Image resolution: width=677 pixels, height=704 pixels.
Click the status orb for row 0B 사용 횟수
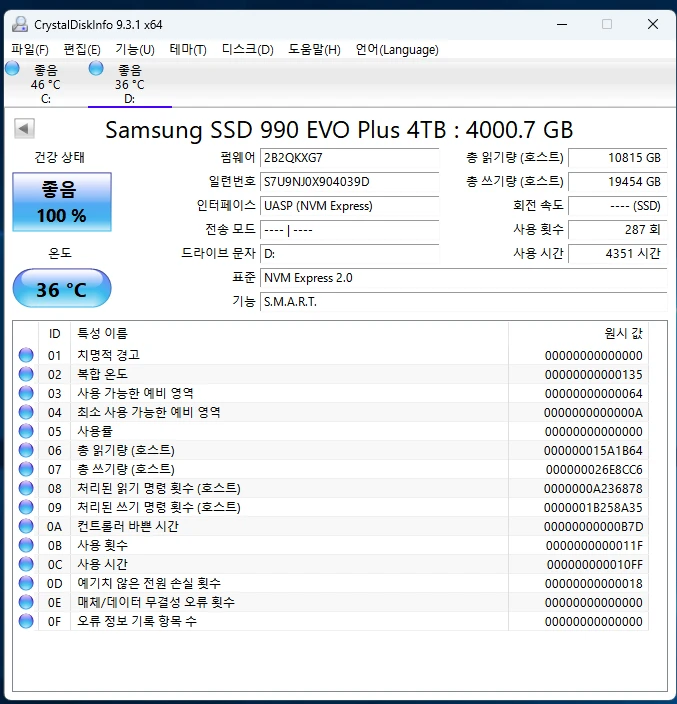[26, 545]
